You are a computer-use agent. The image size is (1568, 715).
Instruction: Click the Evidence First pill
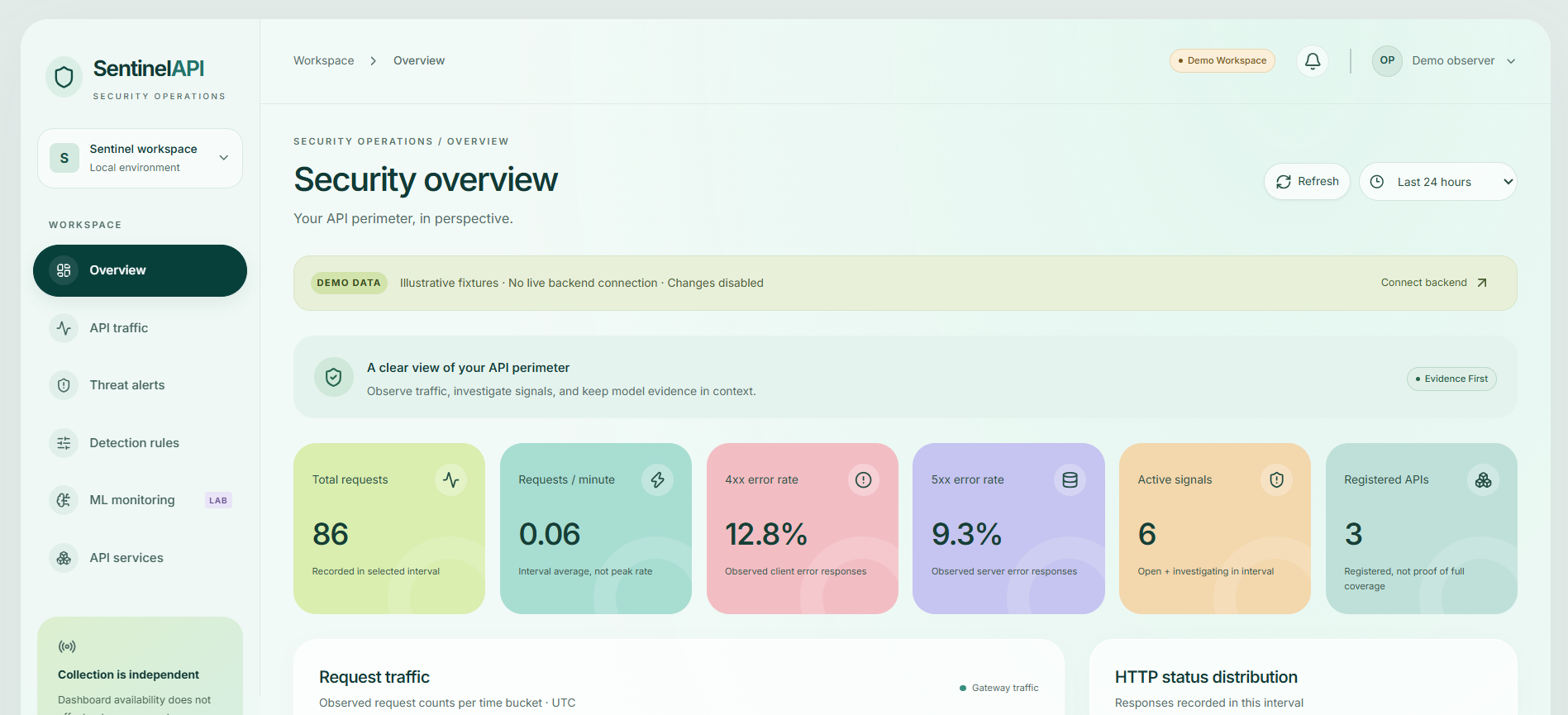coord(1451,379)
